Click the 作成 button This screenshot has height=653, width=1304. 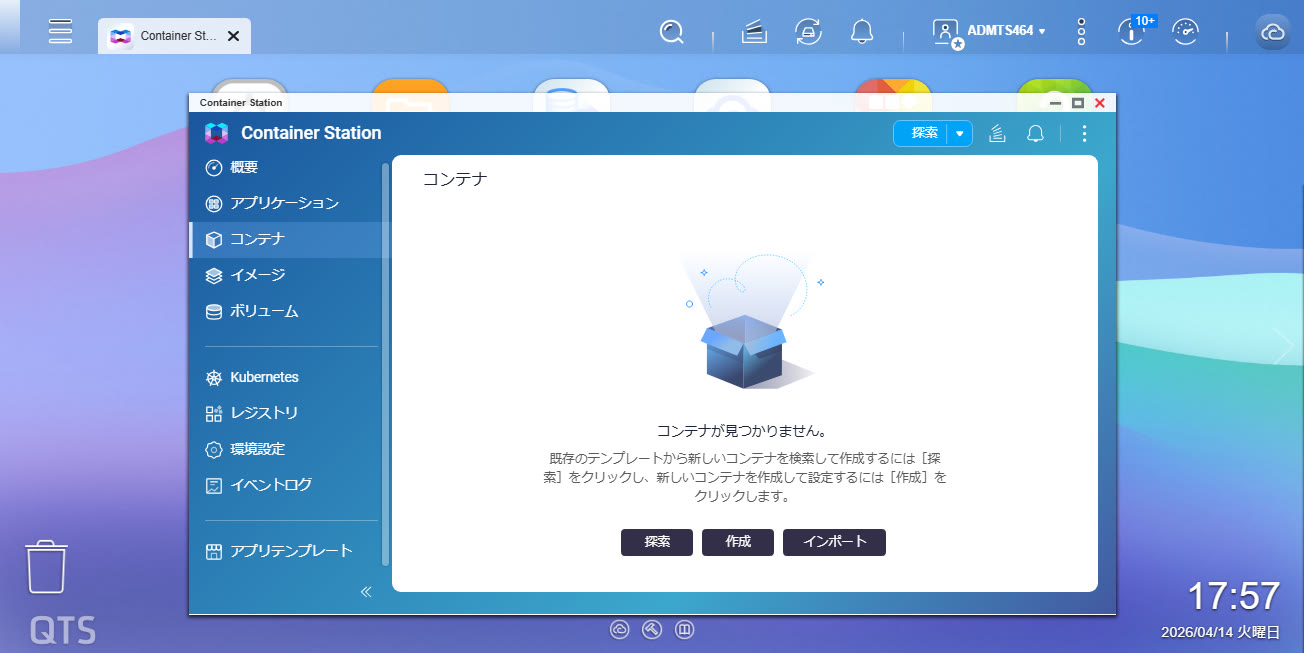click(738, 542)
